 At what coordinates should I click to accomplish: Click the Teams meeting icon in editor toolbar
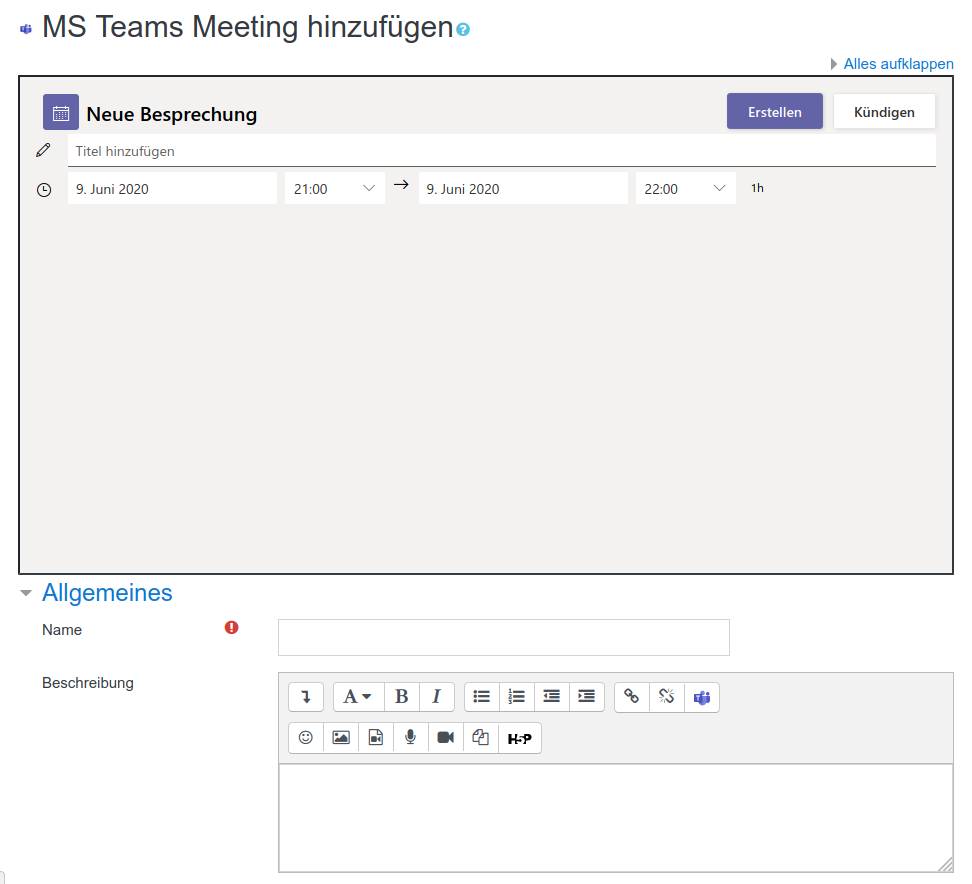702,697
